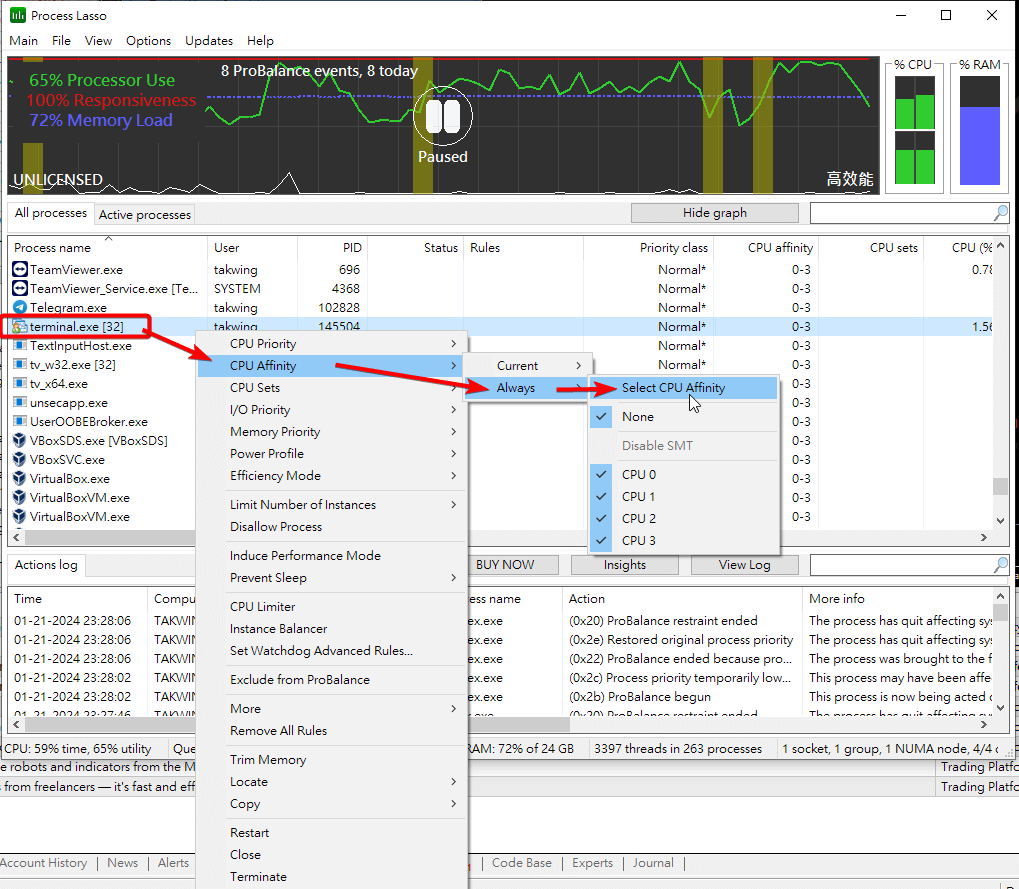Open the Main menu

tap(23, 40)
